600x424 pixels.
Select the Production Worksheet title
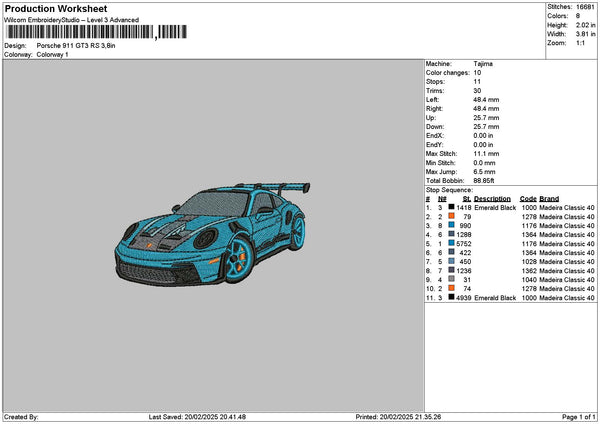pyautogui.click(x=55, y=8)
